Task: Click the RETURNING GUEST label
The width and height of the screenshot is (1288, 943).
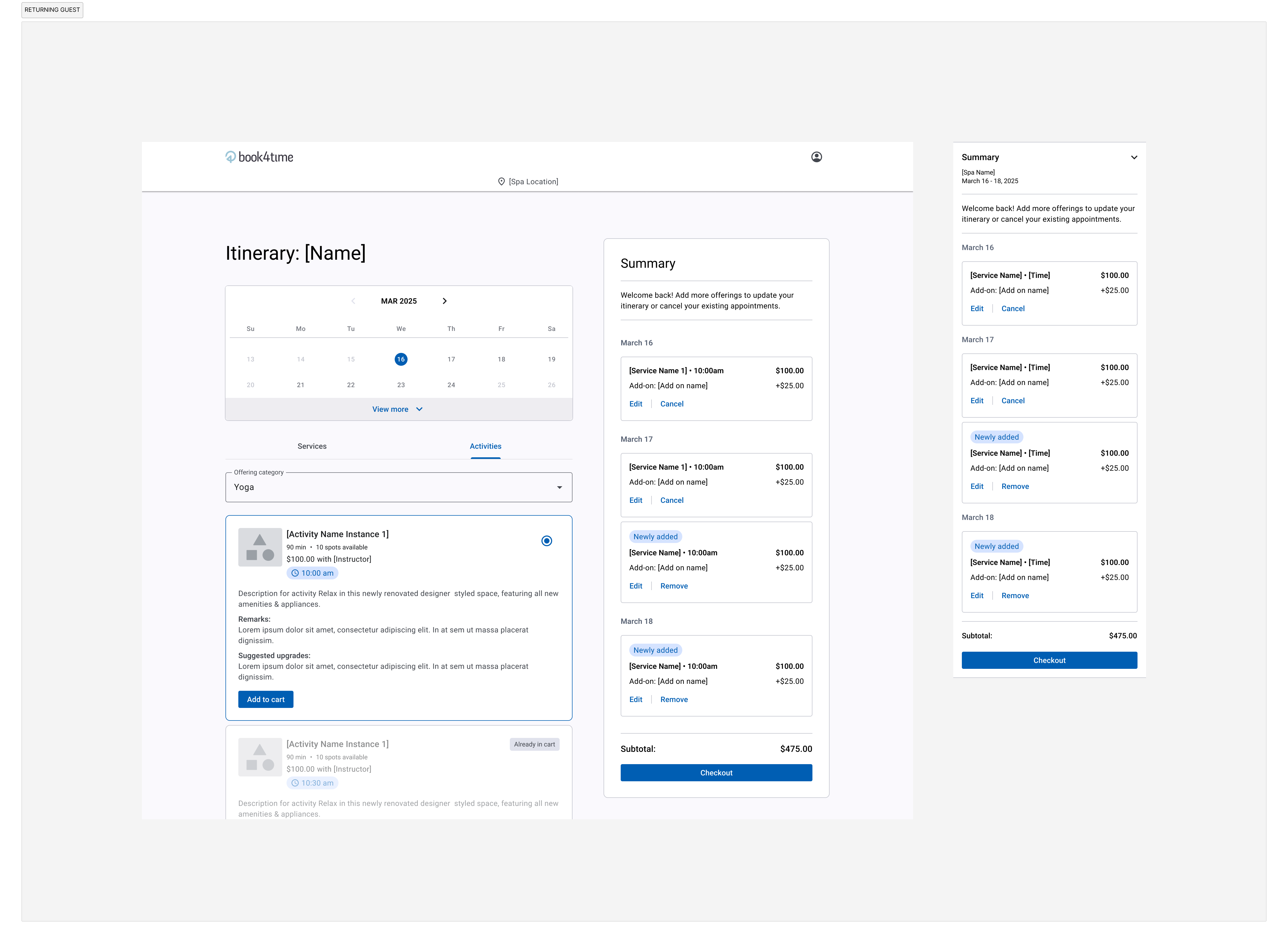Action: [x=52, y=10]
